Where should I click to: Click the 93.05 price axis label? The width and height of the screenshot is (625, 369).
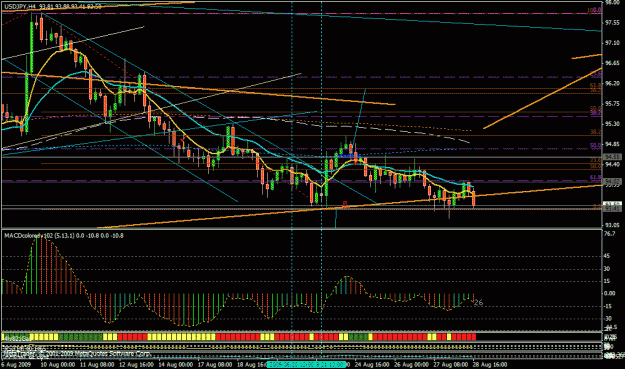[612, 225]
